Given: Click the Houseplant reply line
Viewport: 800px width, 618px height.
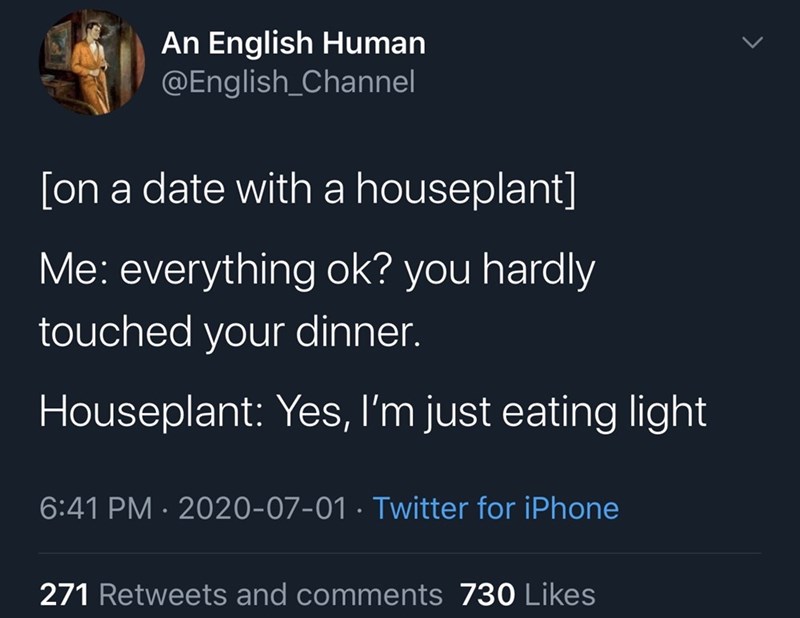Looking at the screenshot, I should tap(373, 411).
